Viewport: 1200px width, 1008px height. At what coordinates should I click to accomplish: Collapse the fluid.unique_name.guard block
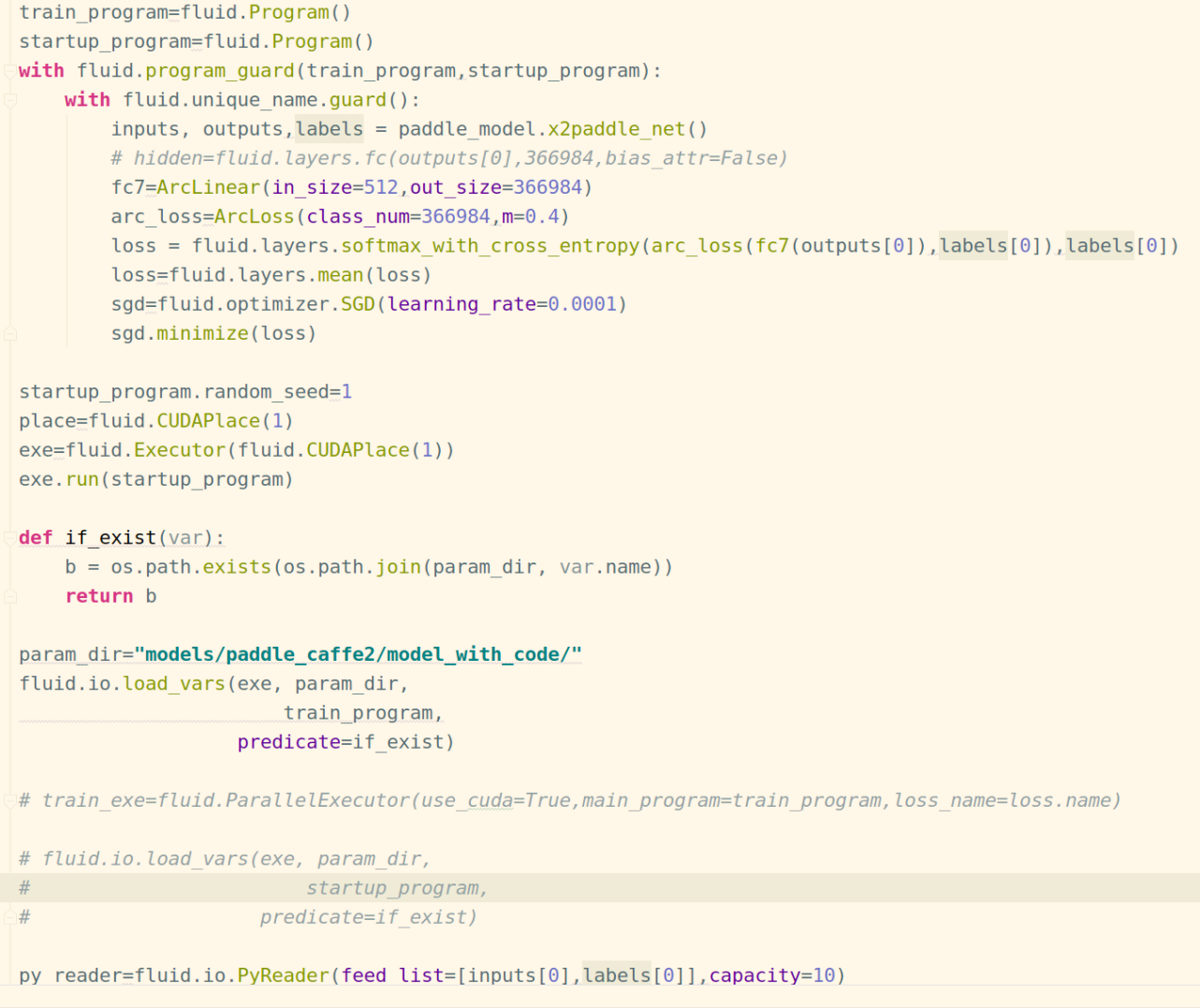click(x=8, y=99)
